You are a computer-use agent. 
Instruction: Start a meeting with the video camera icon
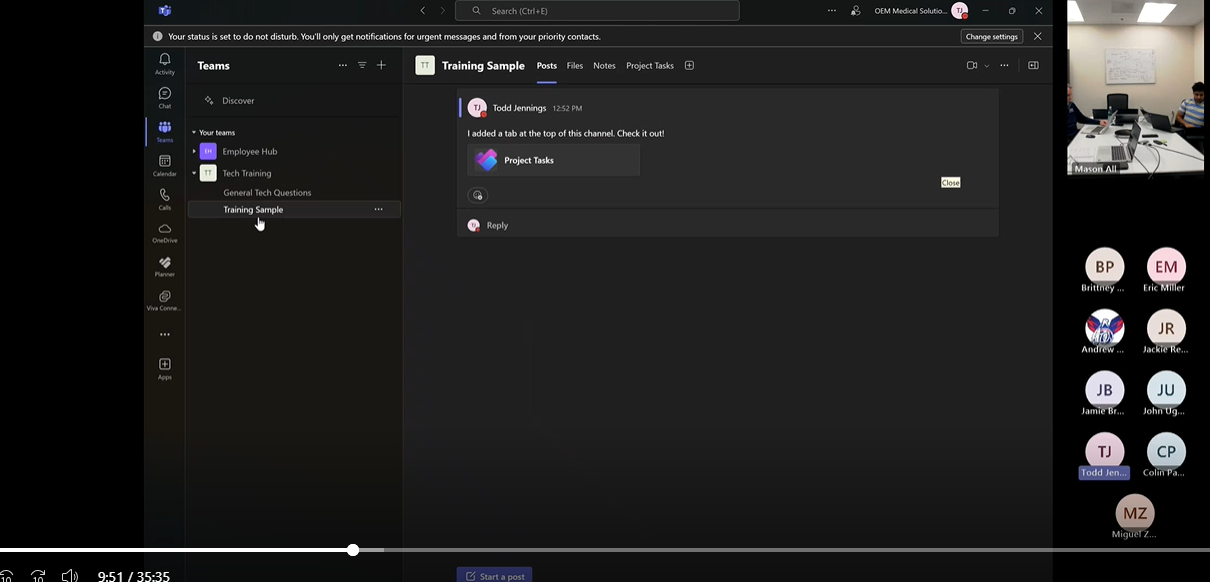point(971,66)
